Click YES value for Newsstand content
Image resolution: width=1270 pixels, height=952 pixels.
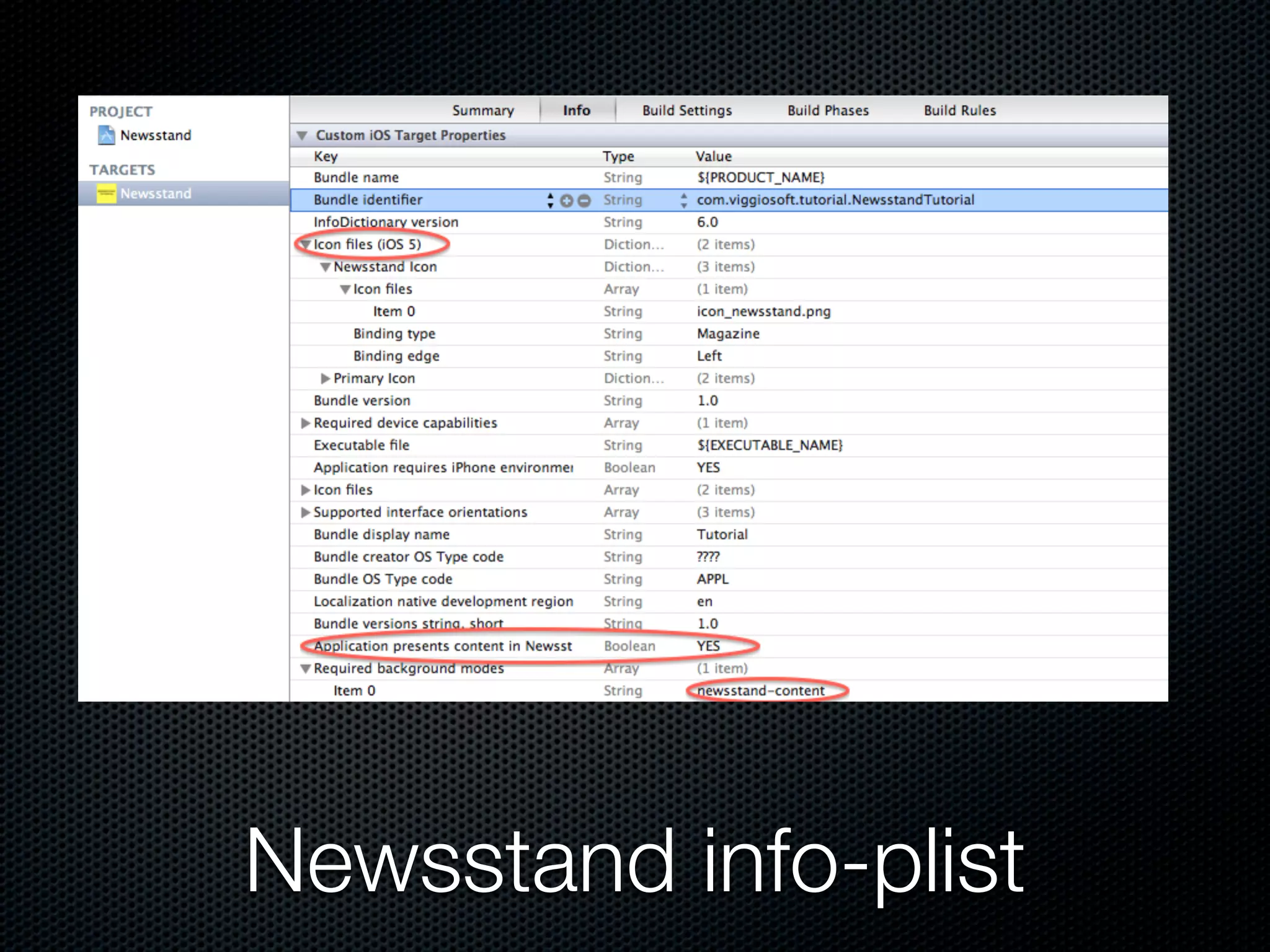[x=708, y=646]
